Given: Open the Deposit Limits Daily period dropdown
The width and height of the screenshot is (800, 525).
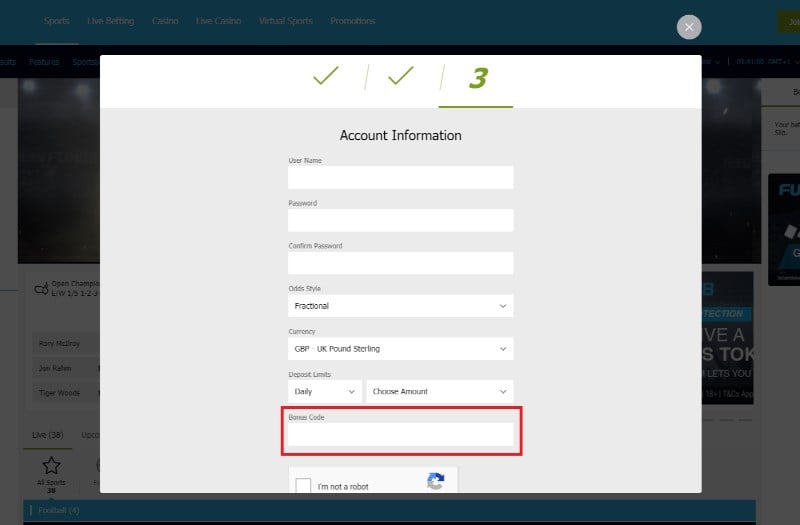Looking at the screenshot, I should (x=324, y=391).
